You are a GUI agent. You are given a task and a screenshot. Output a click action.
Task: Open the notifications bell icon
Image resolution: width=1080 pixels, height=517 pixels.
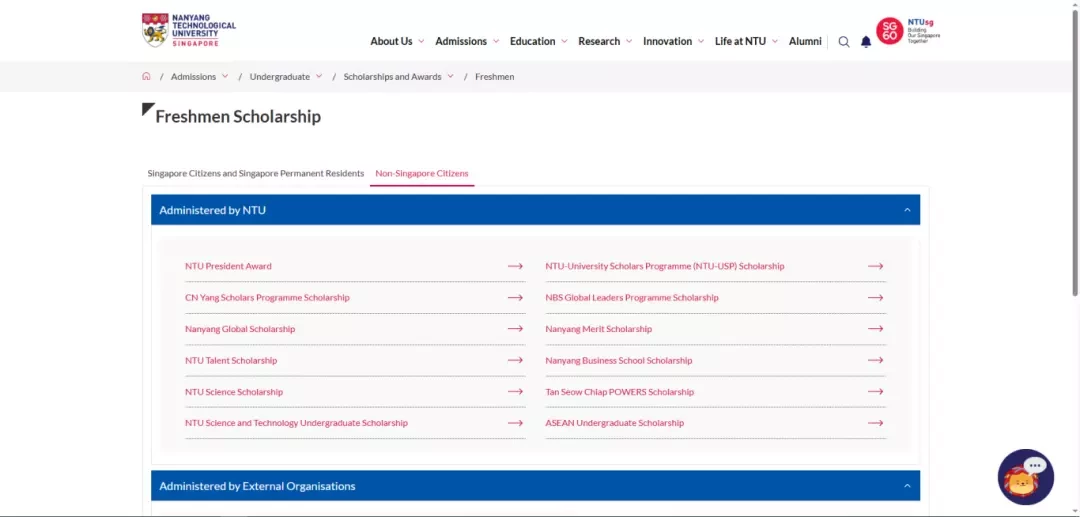coord(866,41)
